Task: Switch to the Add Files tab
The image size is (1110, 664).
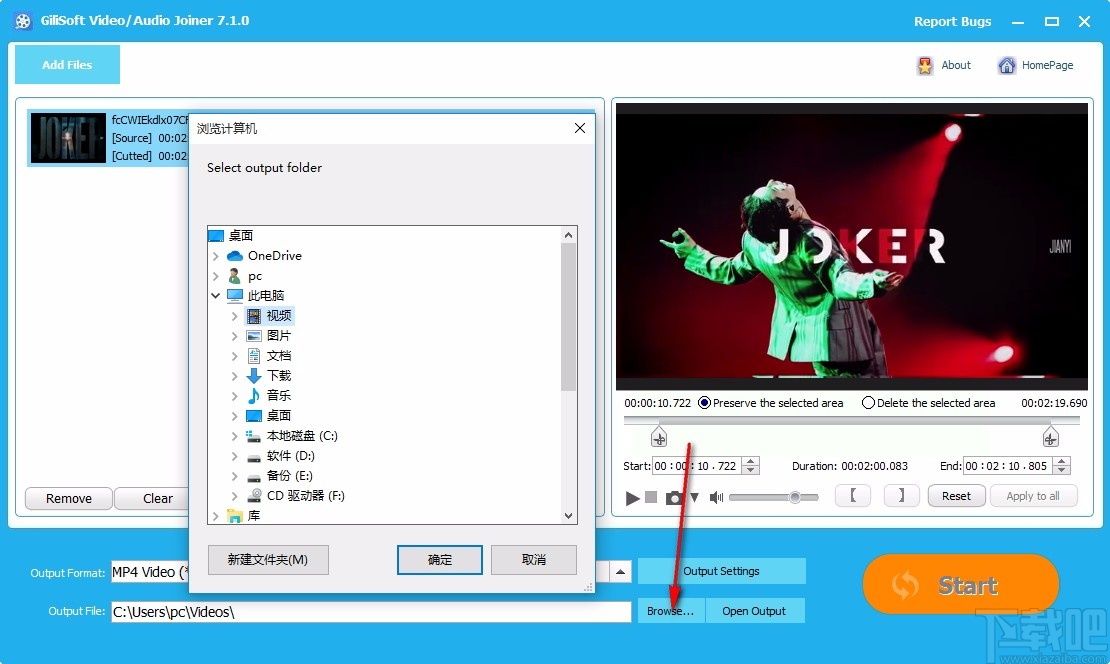Action: coord(66,64)
